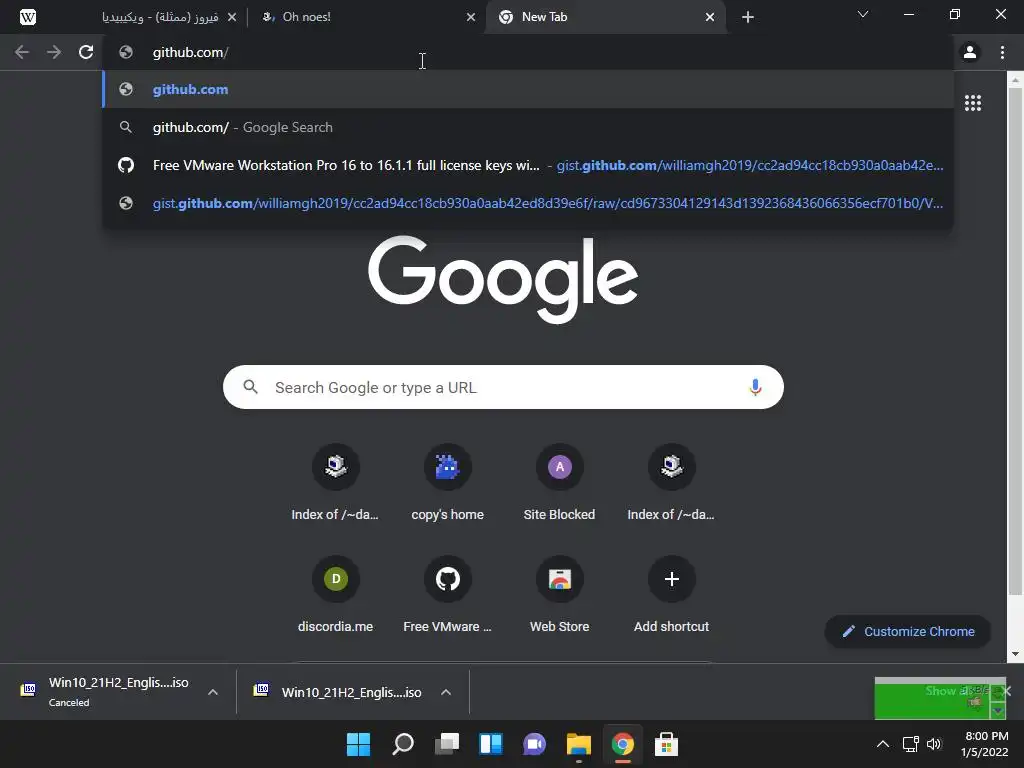Close the Arabic Wikipedia tab
Screen dimensions: 1024x768
(x=232, y=17)
